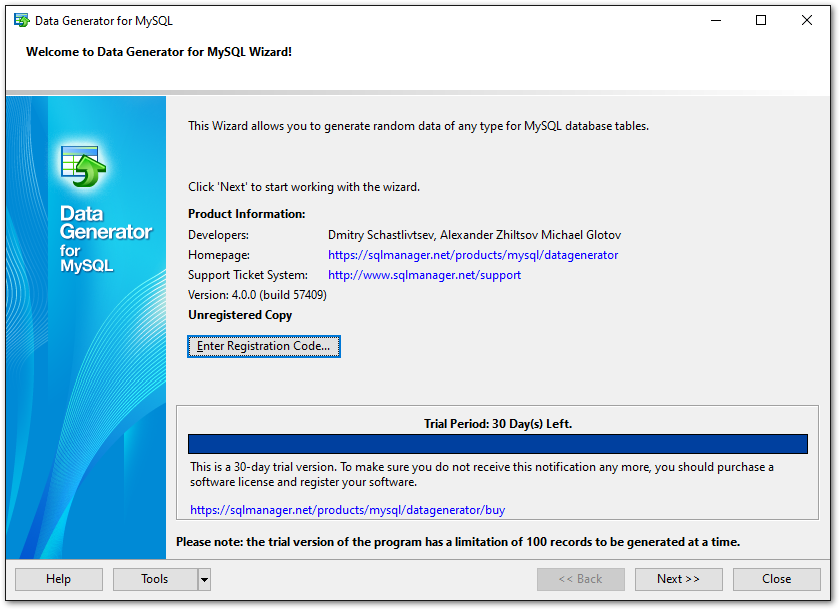Close the wizard with Close button
Image resolution: width=840 pixels, height=610 pixels.
tap(776, 579)
